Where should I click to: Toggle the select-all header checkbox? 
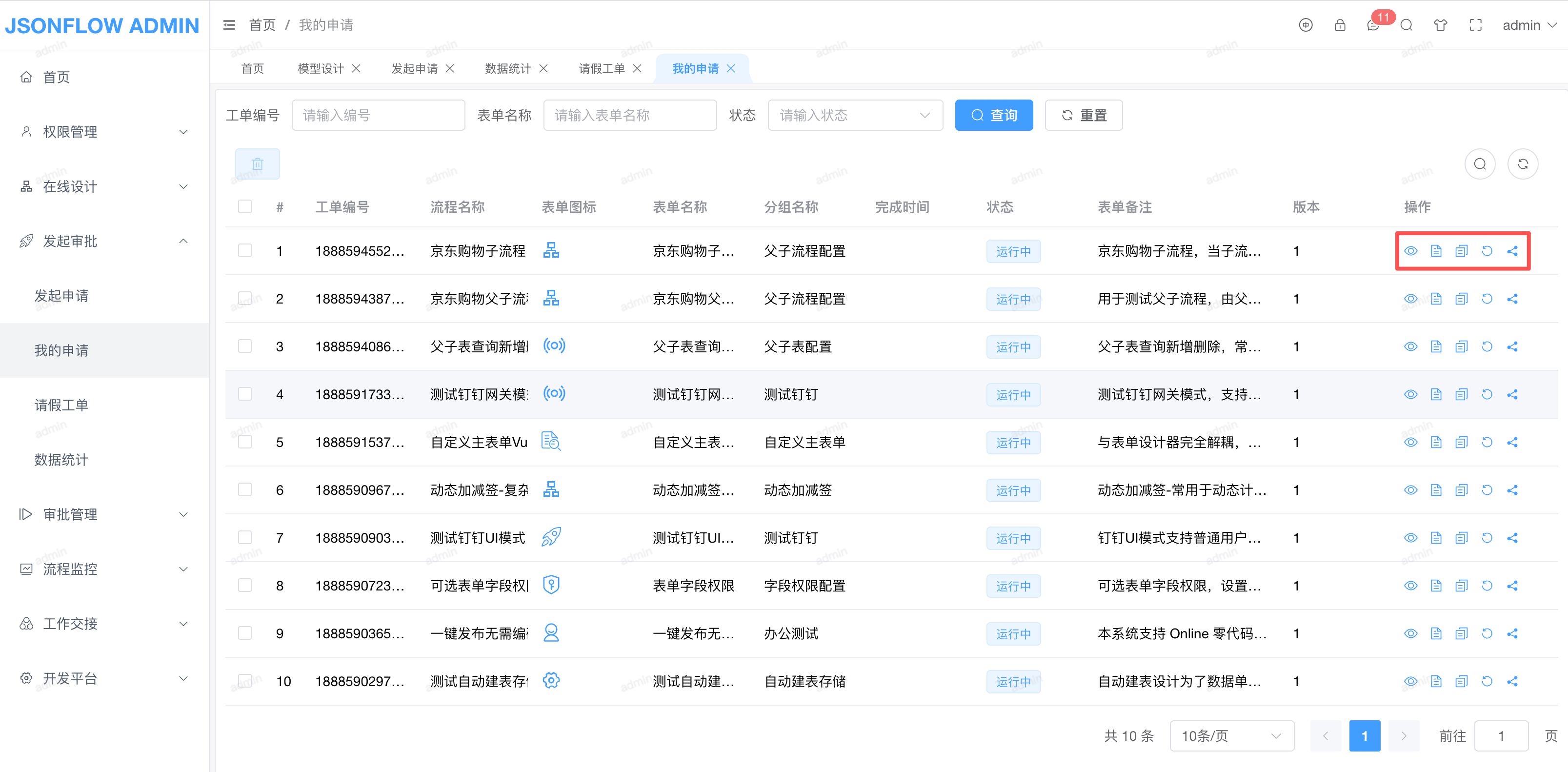click(245, 206)
